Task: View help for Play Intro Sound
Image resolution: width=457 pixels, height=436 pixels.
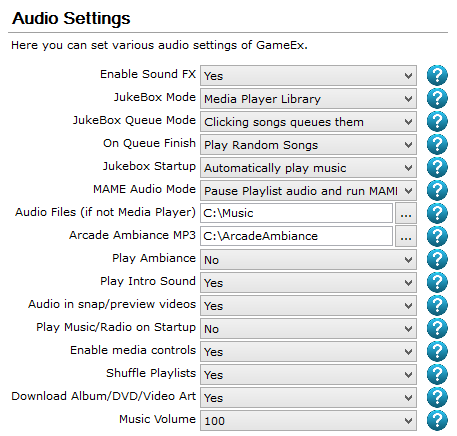Action: (x=437, y=282)
